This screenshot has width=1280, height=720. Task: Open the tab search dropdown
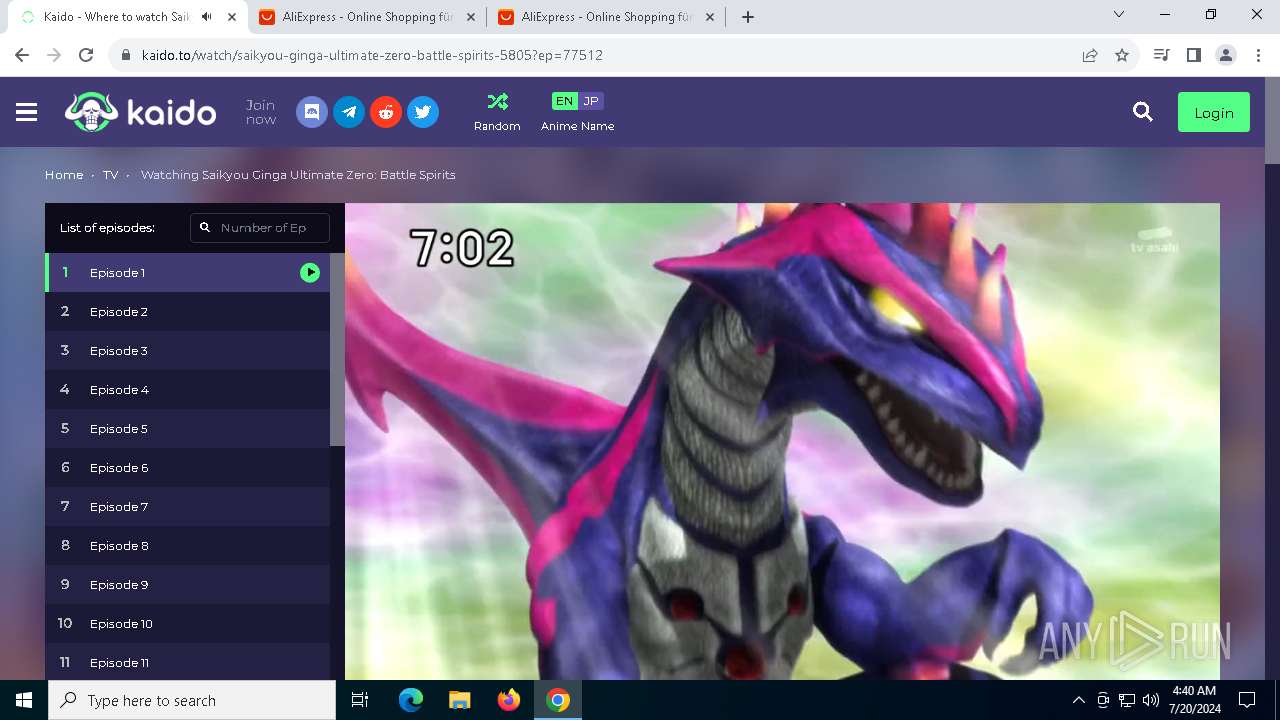[x=1119, y=15]
